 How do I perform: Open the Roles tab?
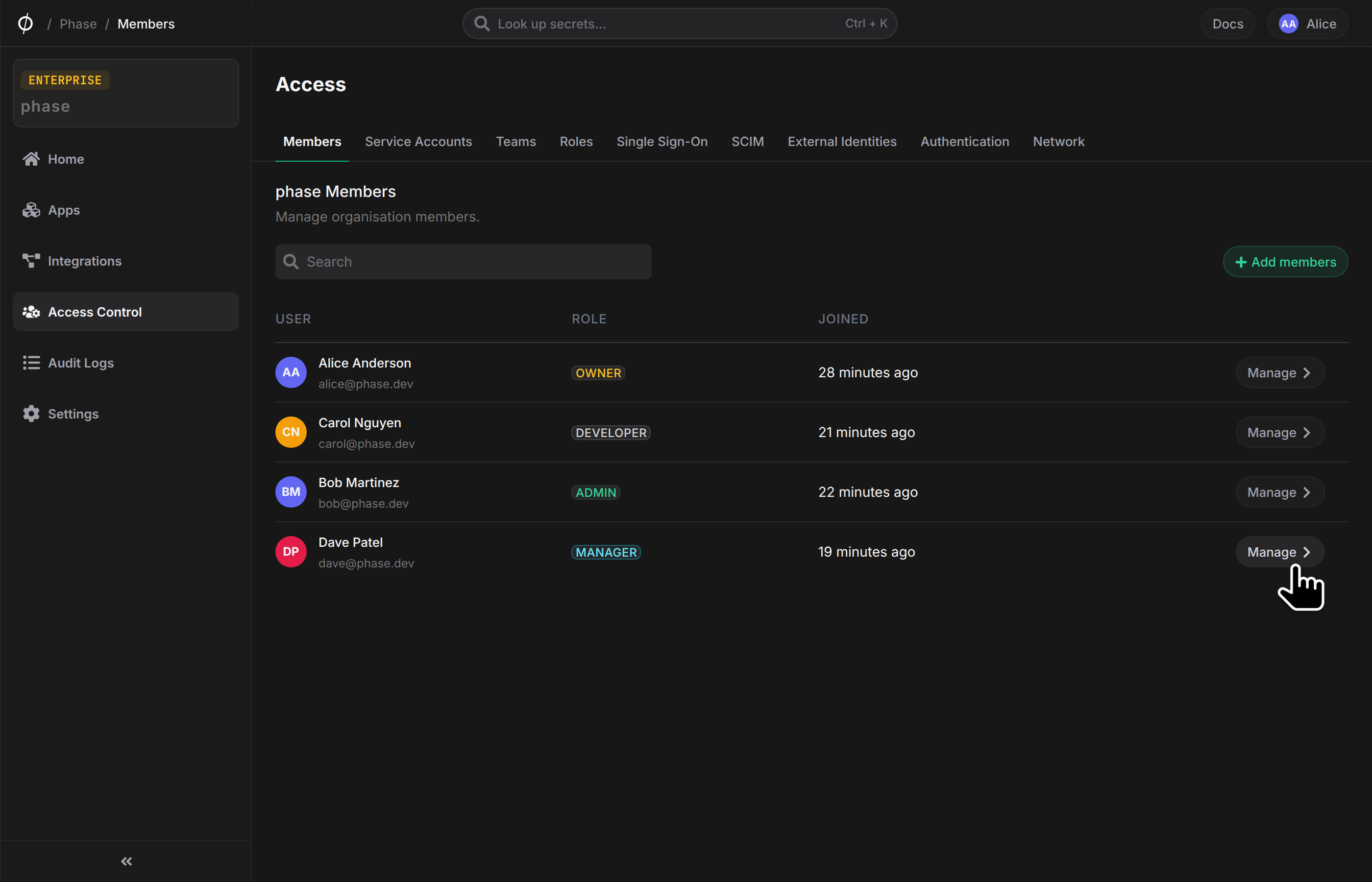click(x=575, y=142)
